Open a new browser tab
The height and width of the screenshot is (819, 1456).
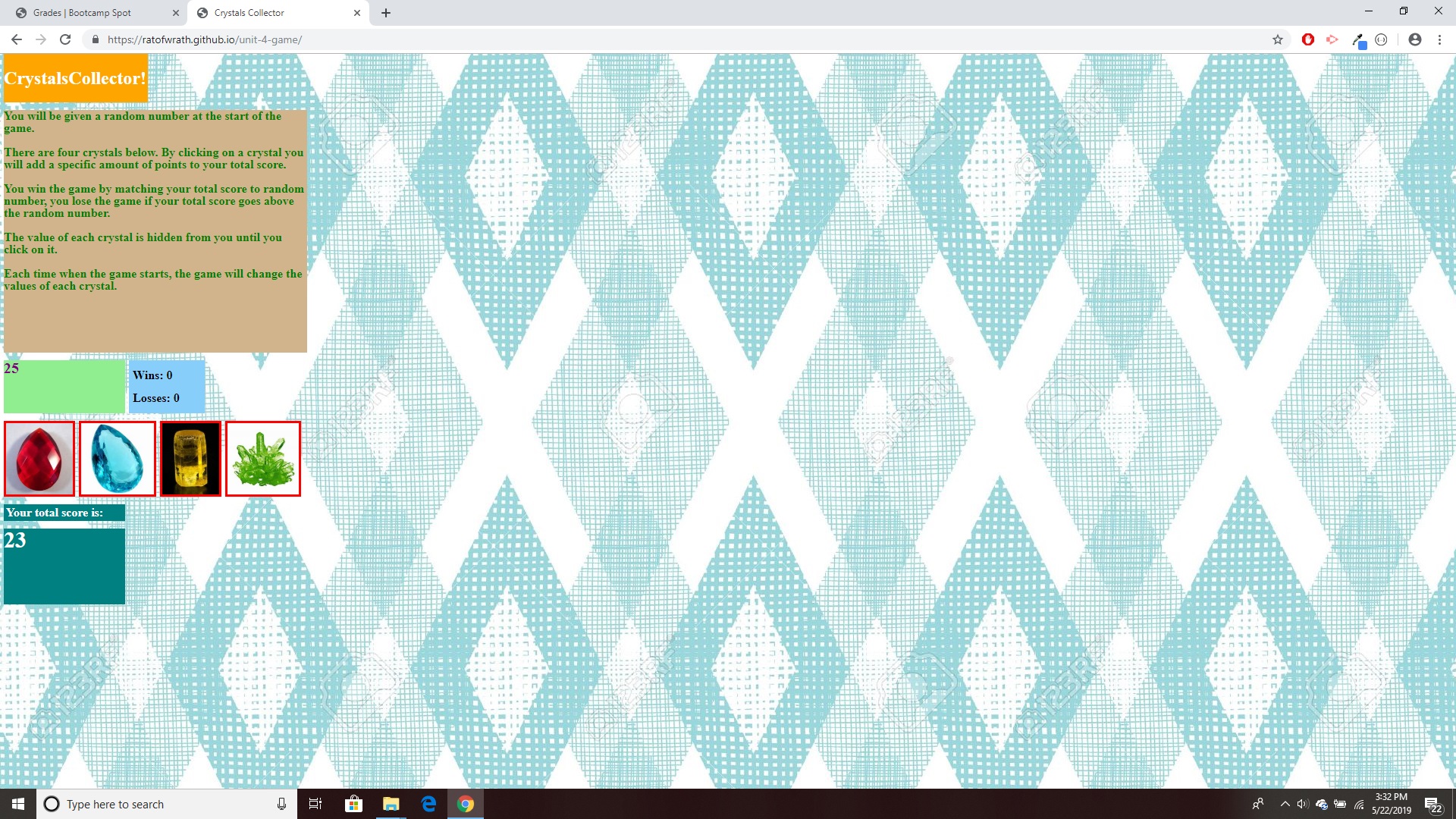coord(386,13)
